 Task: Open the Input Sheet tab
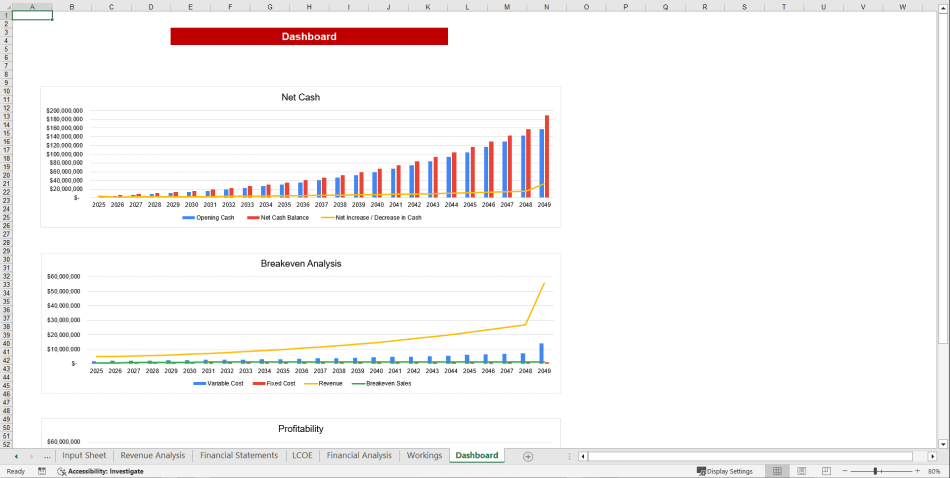click(x=84, y=456)
